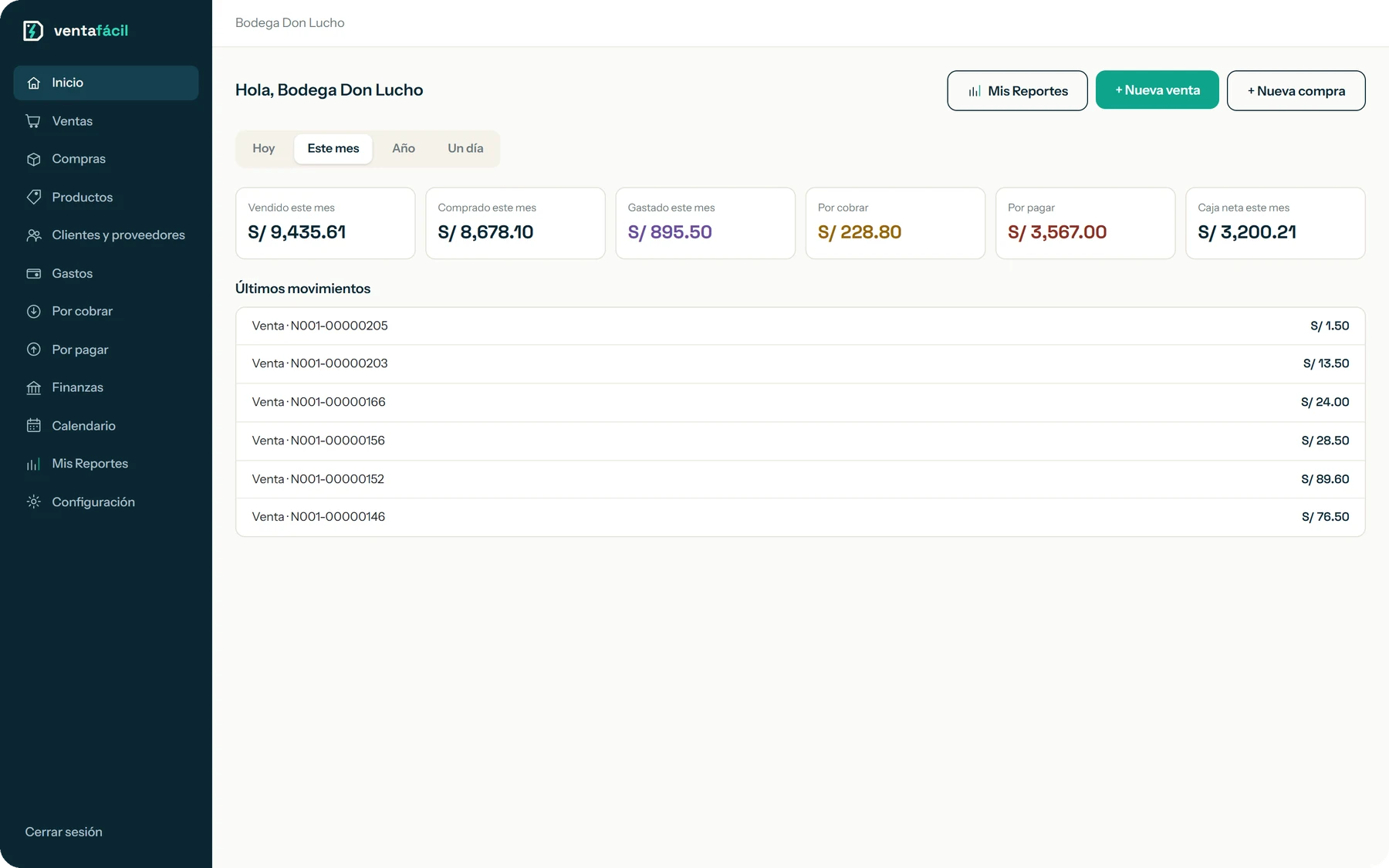Open Mis Reportes in sidebar
The height and width of the screenshot is (868, 1389).
(106, 464)
